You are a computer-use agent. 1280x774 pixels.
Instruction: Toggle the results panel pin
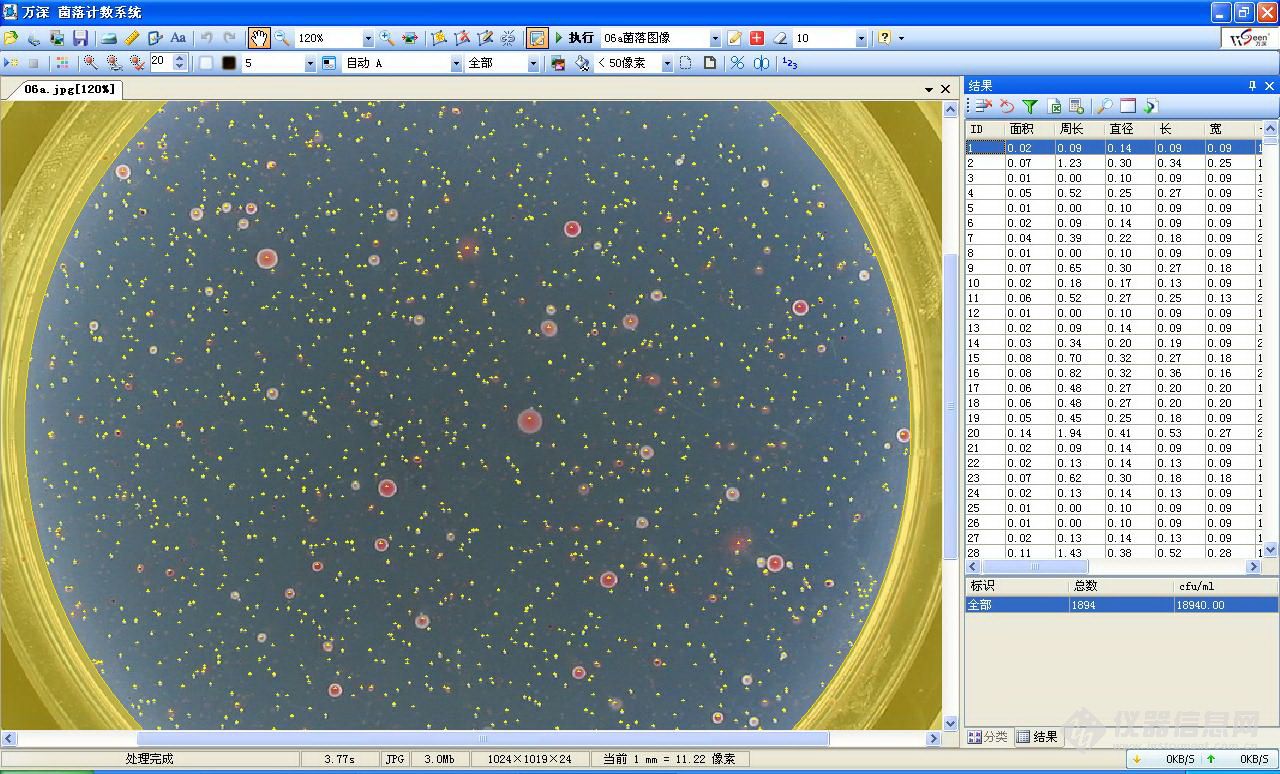(1253, 86)
